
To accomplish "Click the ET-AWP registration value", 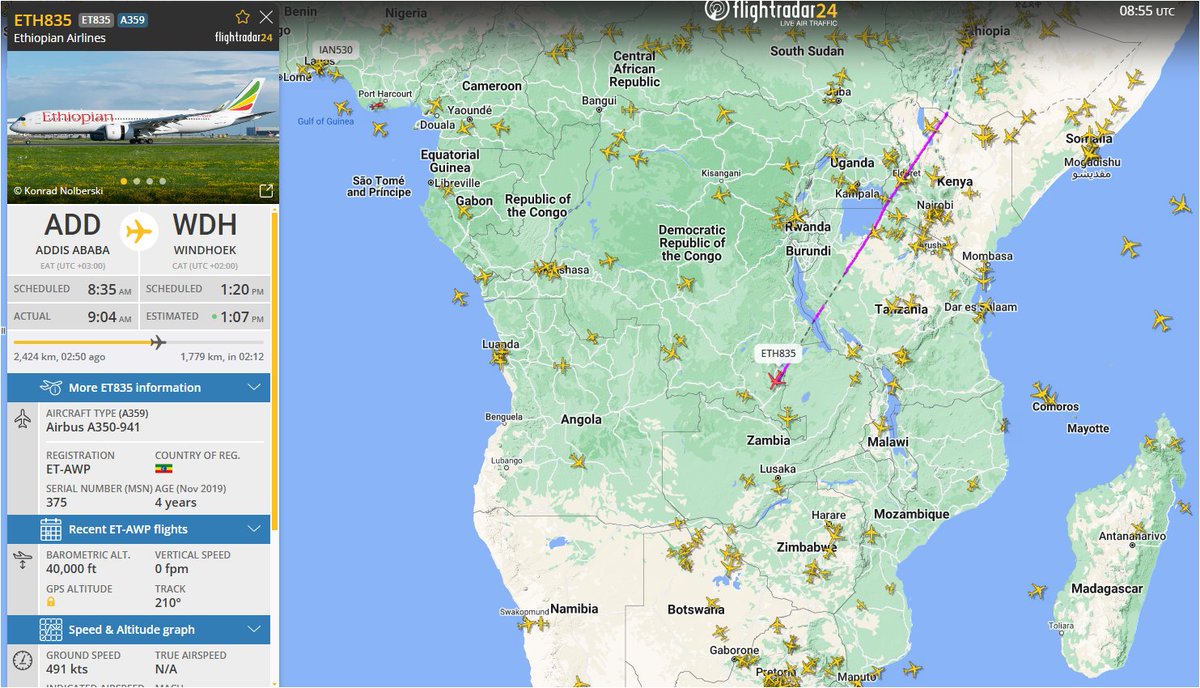I will tap(68, 469).
